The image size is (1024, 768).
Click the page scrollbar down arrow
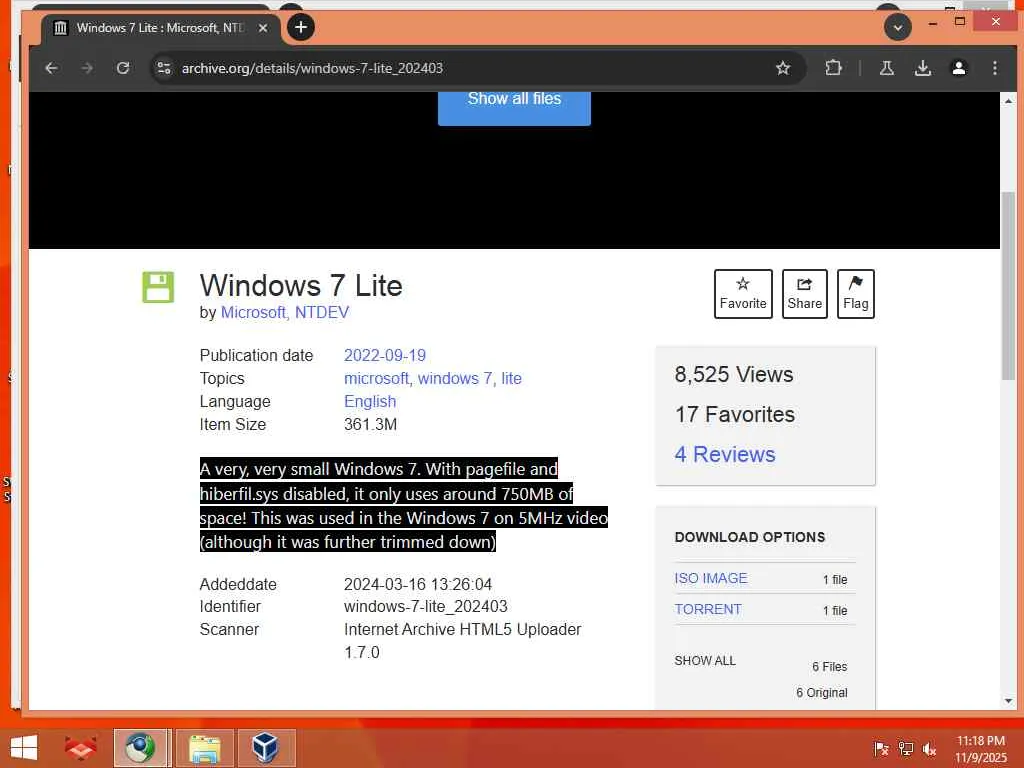1008,701
